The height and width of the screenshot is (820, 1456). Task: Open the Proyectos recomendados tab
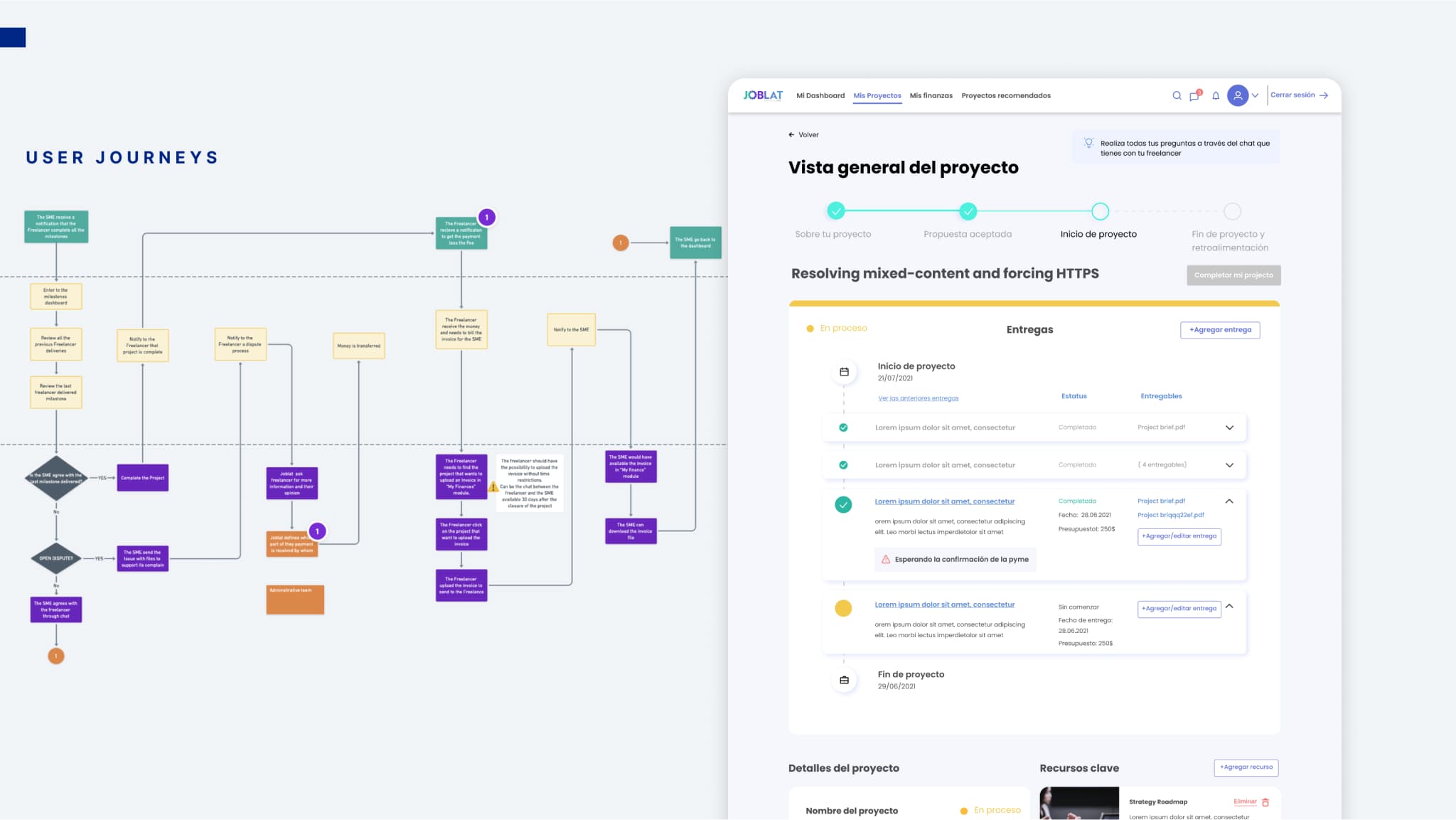click(x=1005, y=95)
